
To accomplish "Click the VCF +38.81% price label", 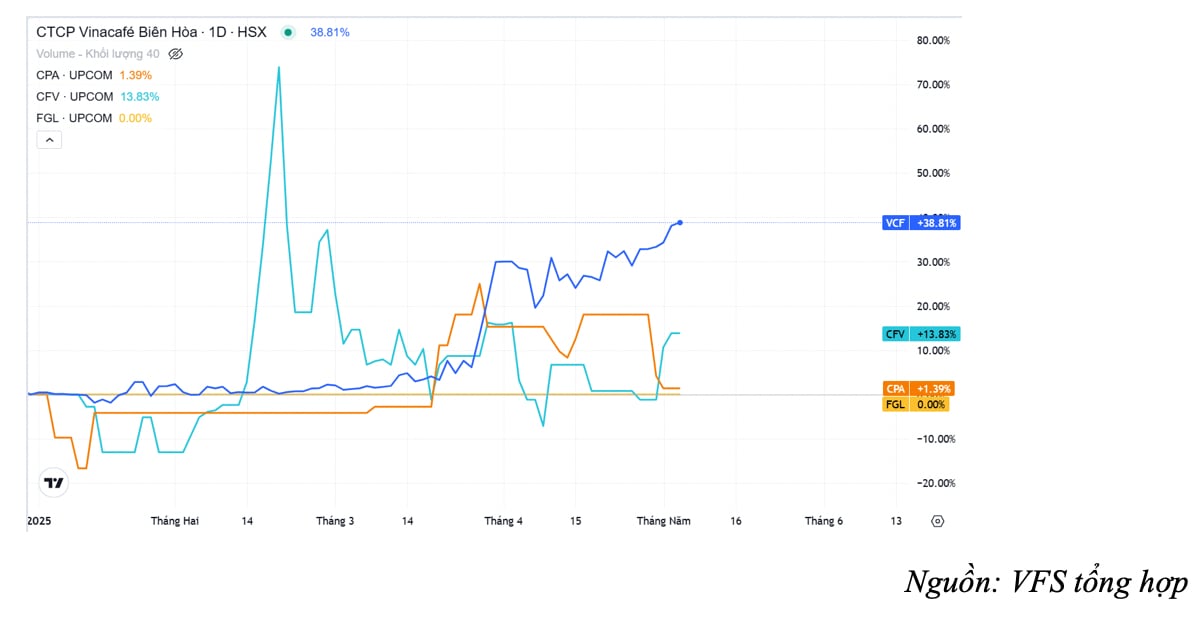I will 921,223.
